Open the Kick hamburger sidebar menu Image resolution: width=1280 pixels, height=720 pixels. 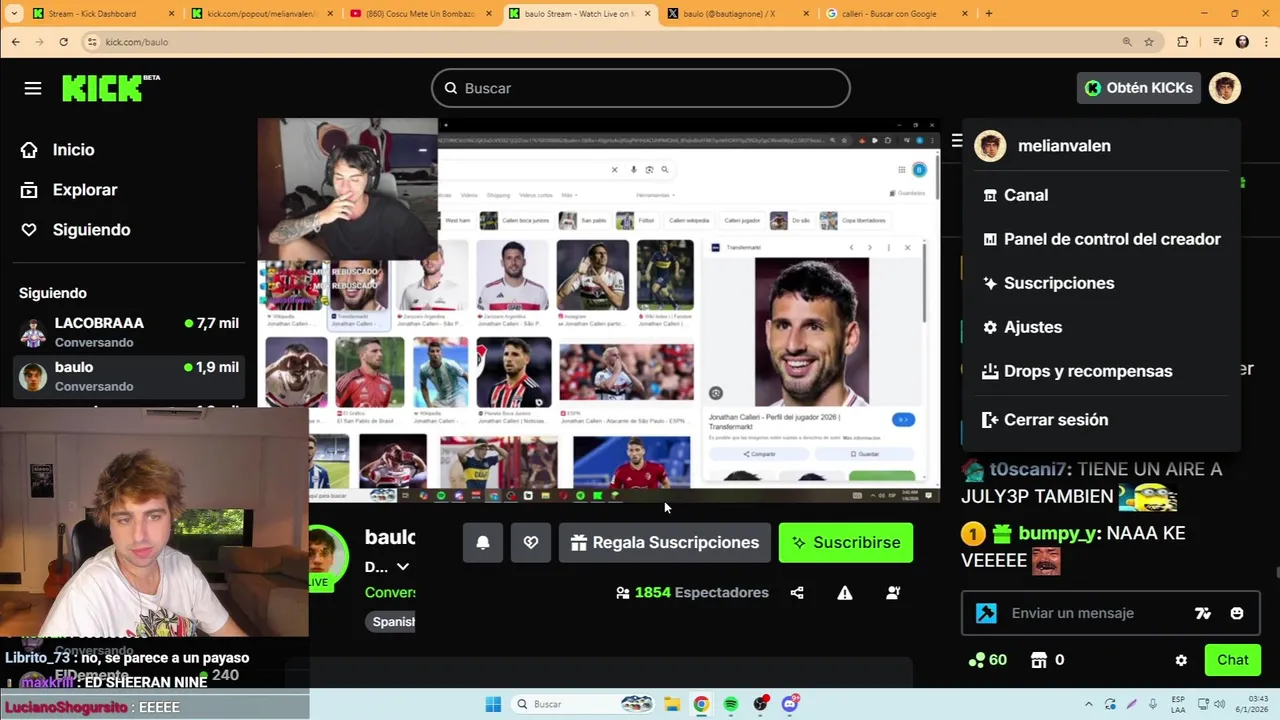pos(33,88)
